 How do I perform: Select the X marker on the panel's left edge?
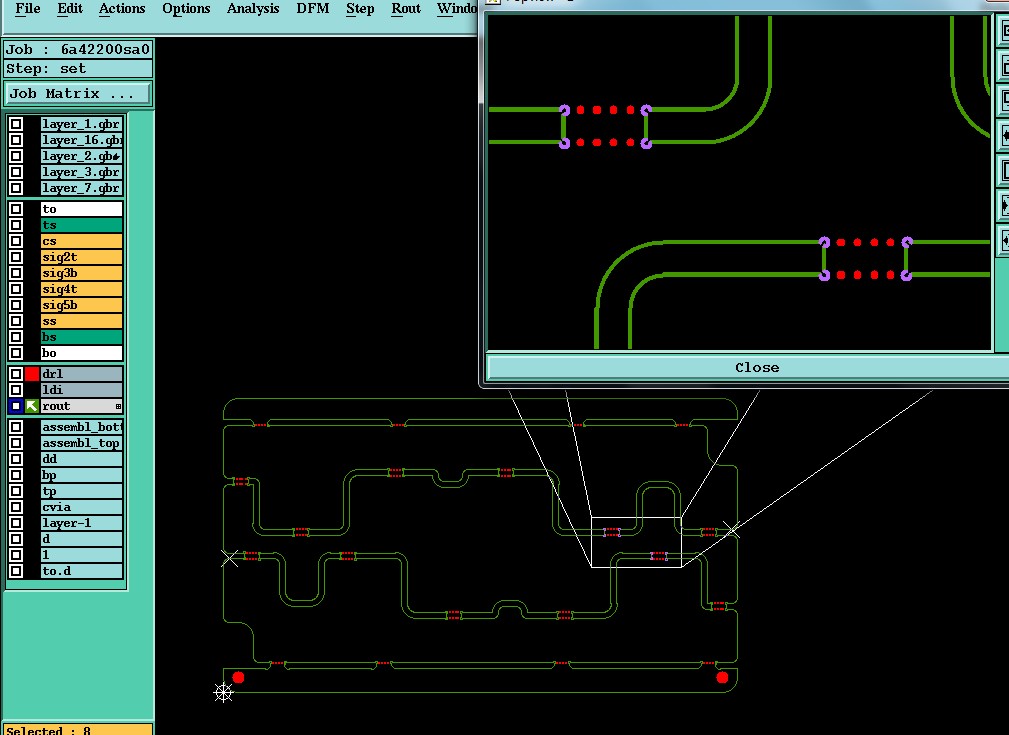[230, 558]
